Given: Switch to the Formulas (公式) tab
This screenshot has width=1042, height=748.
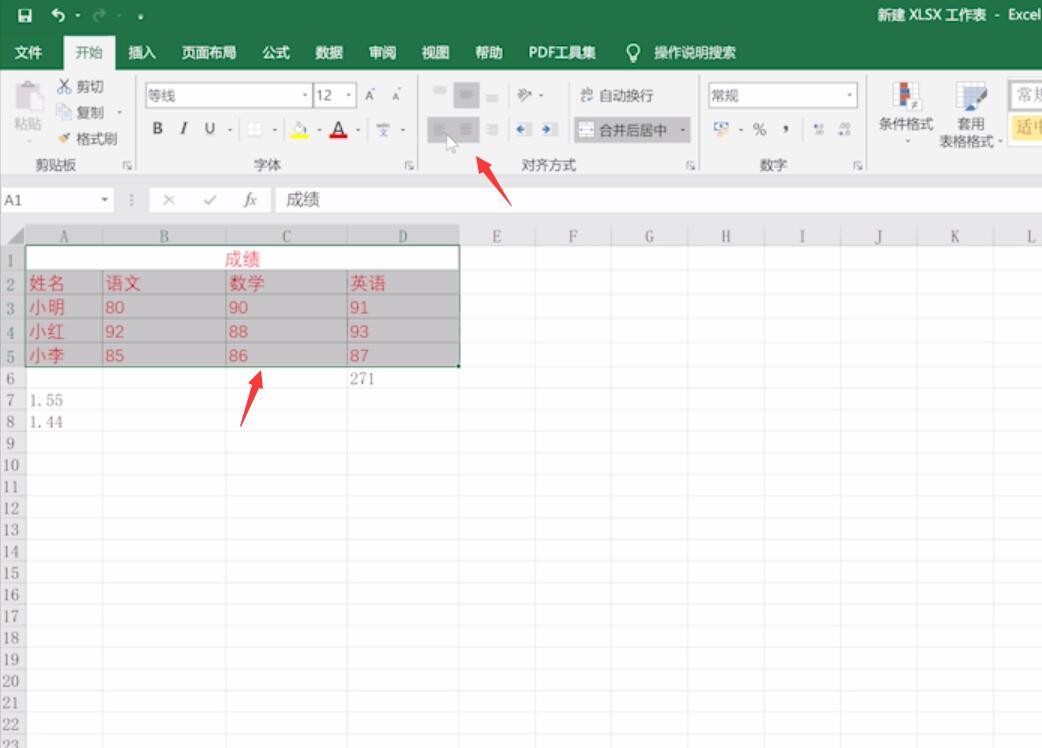Looking at the screenshot, I should click(x=276, y=52).
